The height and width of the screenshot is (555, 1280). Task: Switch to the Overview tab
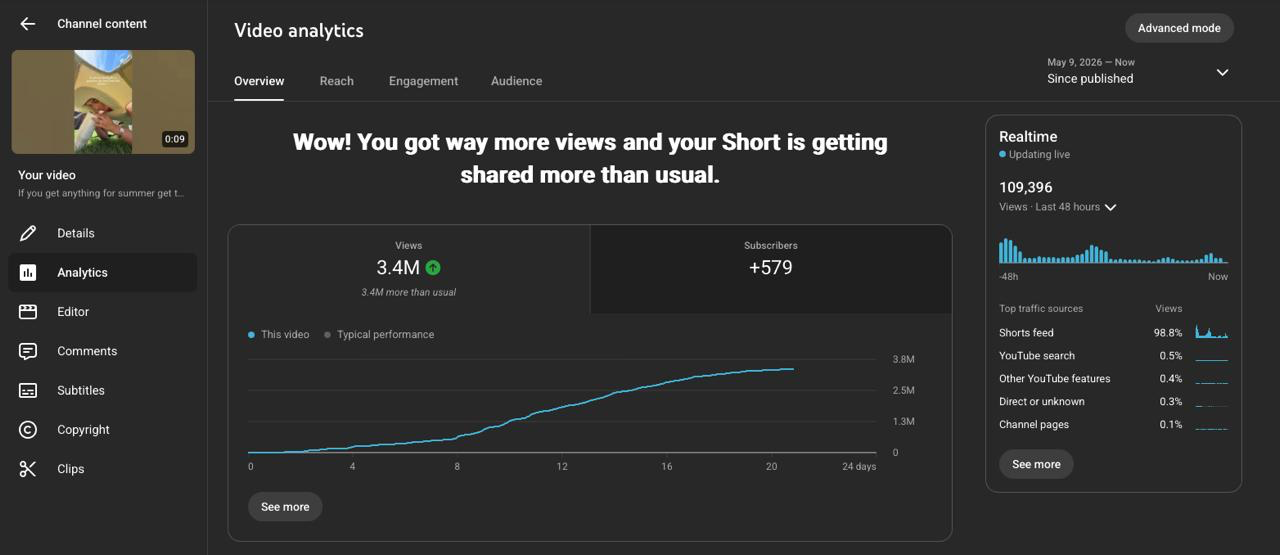coord(259,81)
